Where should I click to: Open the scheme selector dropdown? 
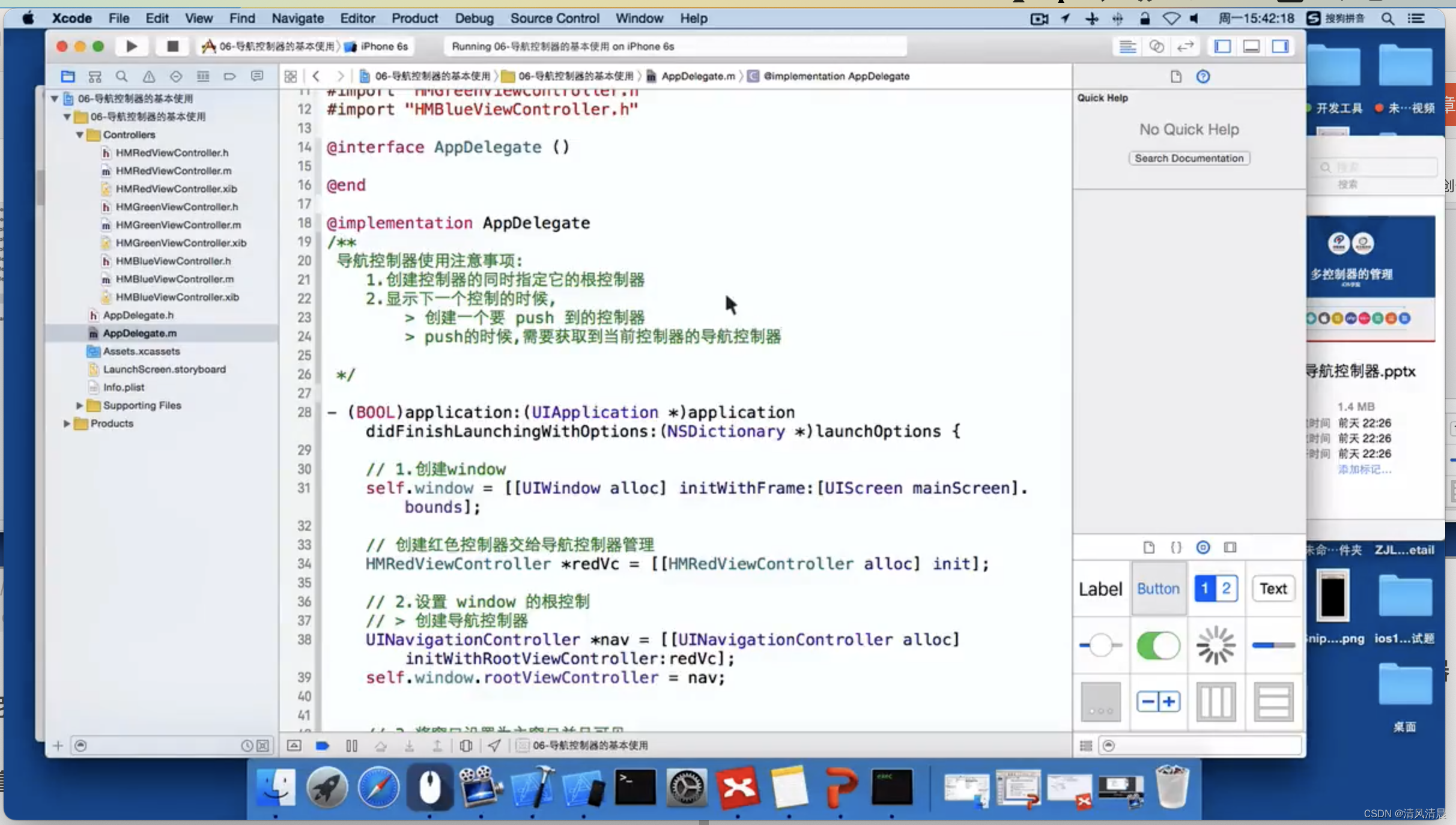(x=268, y=46)
